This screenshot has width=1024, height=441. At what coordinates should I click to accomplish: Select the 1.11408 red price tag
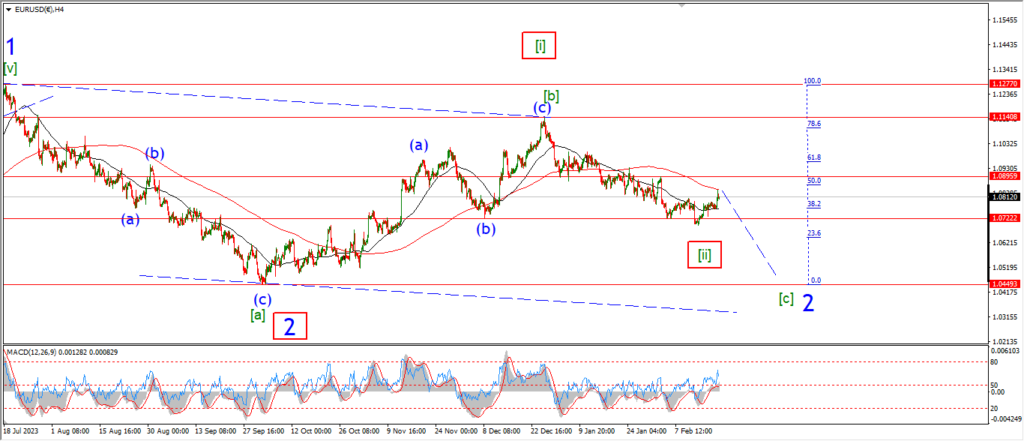click(x=1004, y=117)
